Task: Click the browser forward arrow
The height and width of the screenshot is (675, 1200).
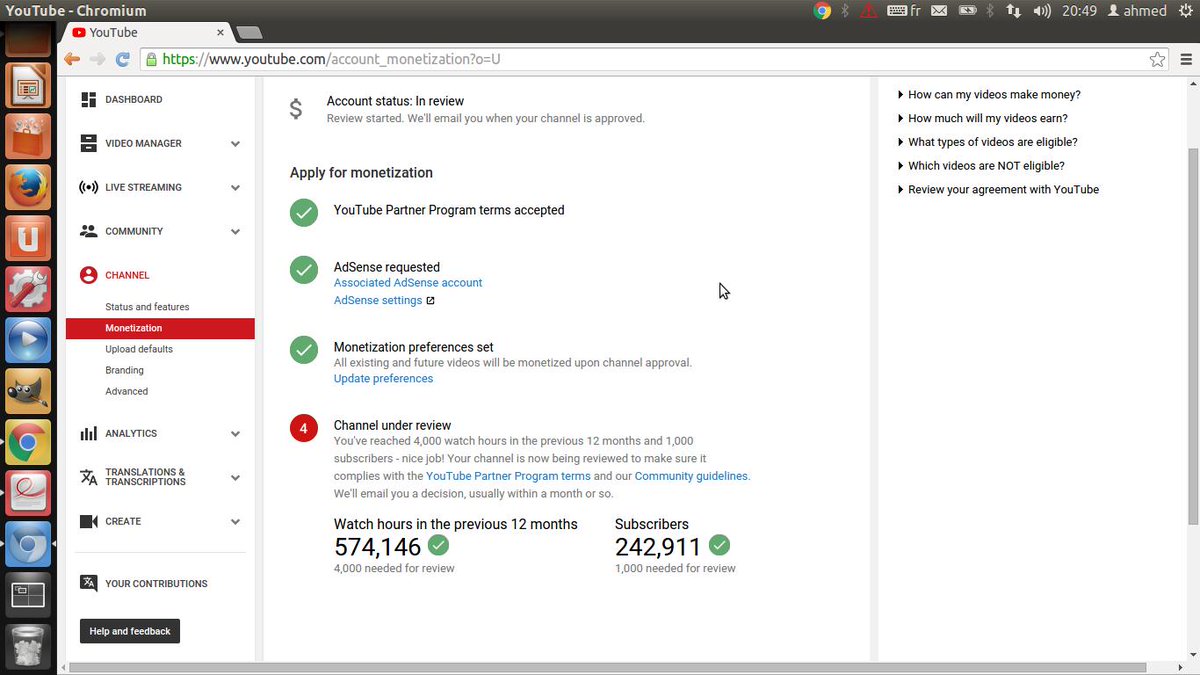Action: [97, 60]
